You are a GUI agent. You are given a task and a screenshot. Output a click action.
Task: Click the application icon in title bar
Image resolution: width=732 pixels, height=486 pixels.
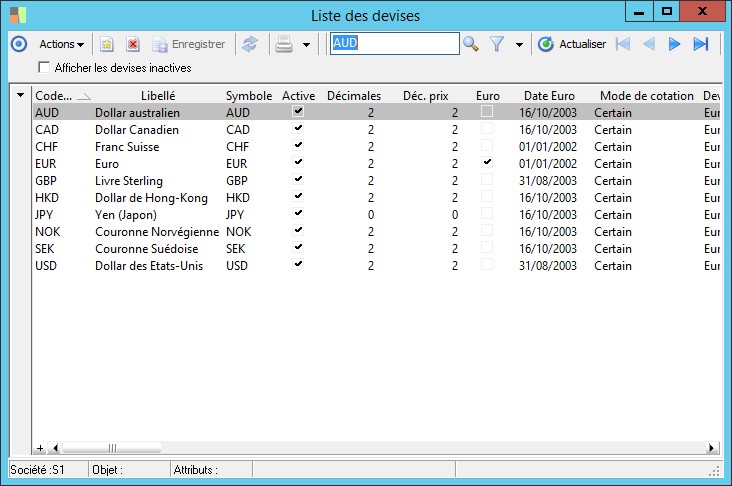[x=18, y=15]
